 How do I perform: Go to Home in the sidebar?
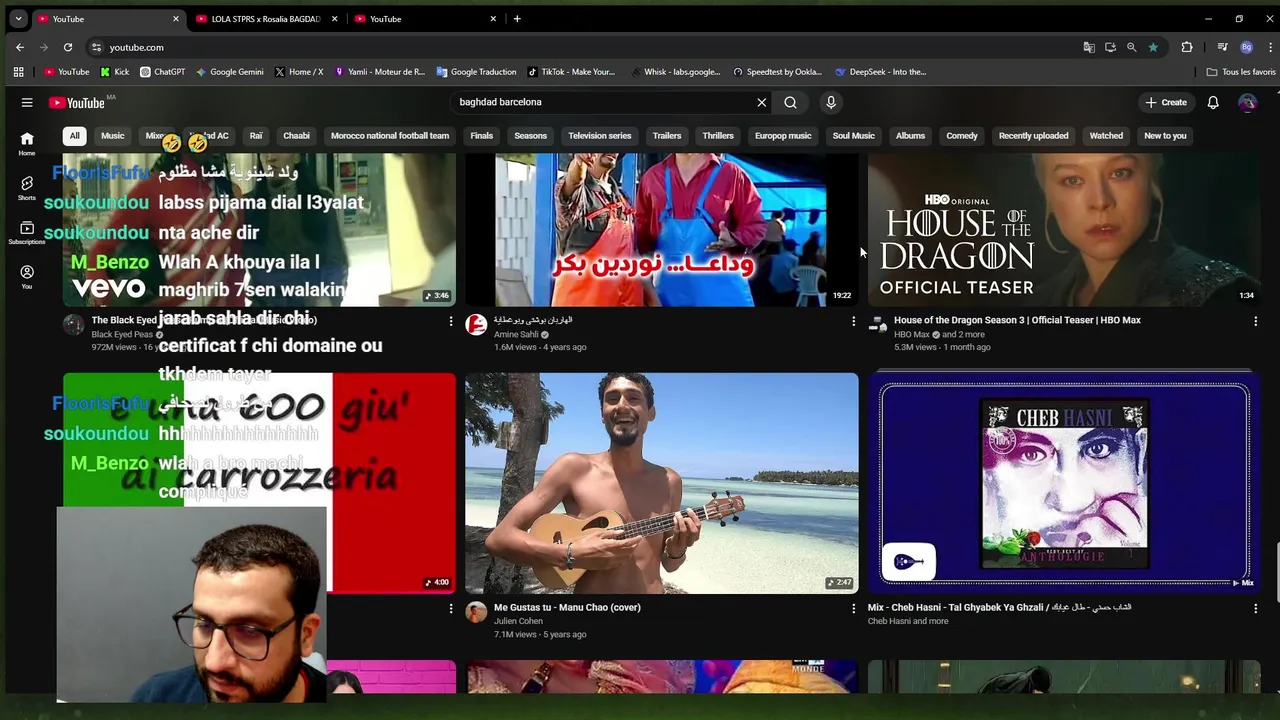click(27, 143)
